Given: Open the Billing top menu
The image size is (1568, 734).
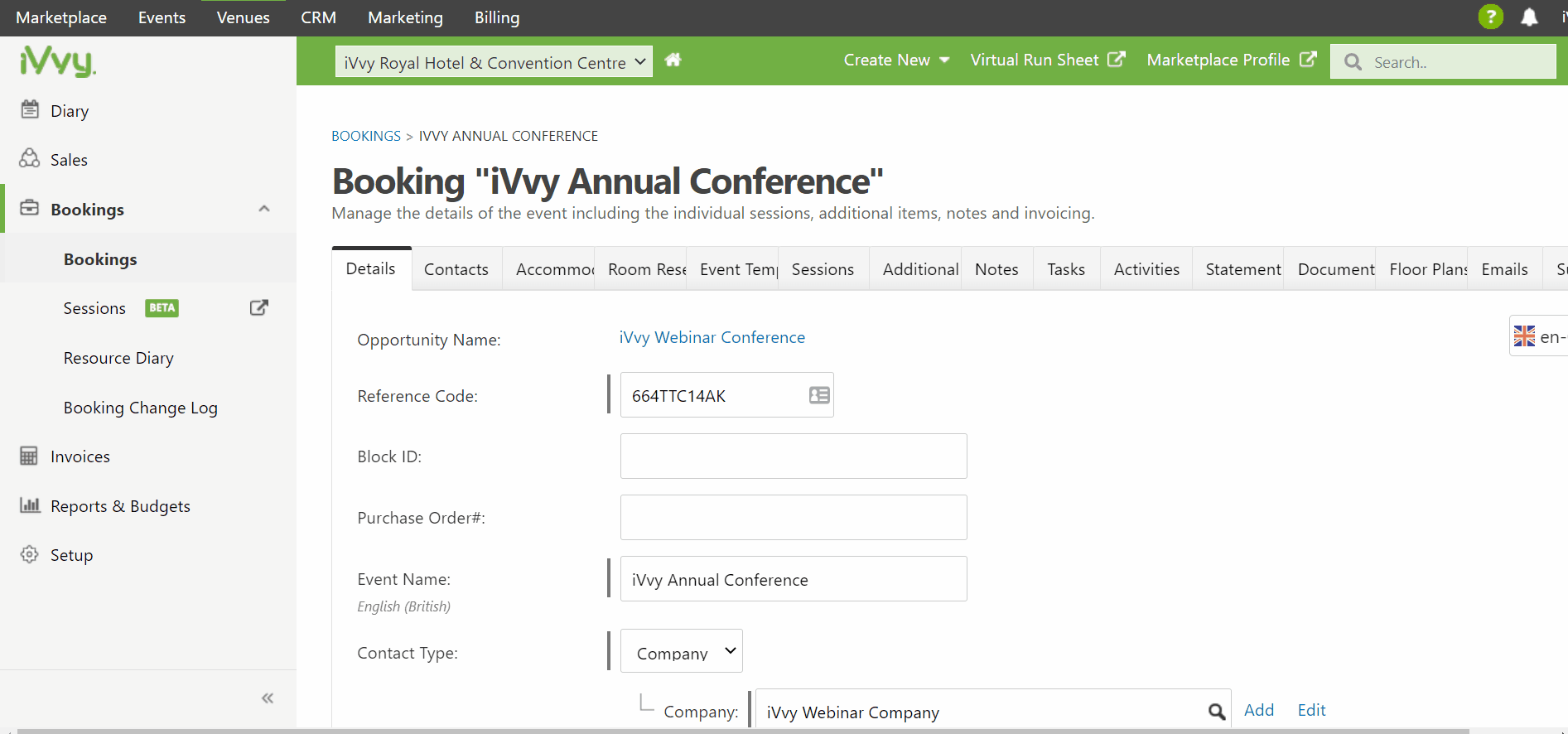Looking at the screenshot, I should [x=497, y=17].
